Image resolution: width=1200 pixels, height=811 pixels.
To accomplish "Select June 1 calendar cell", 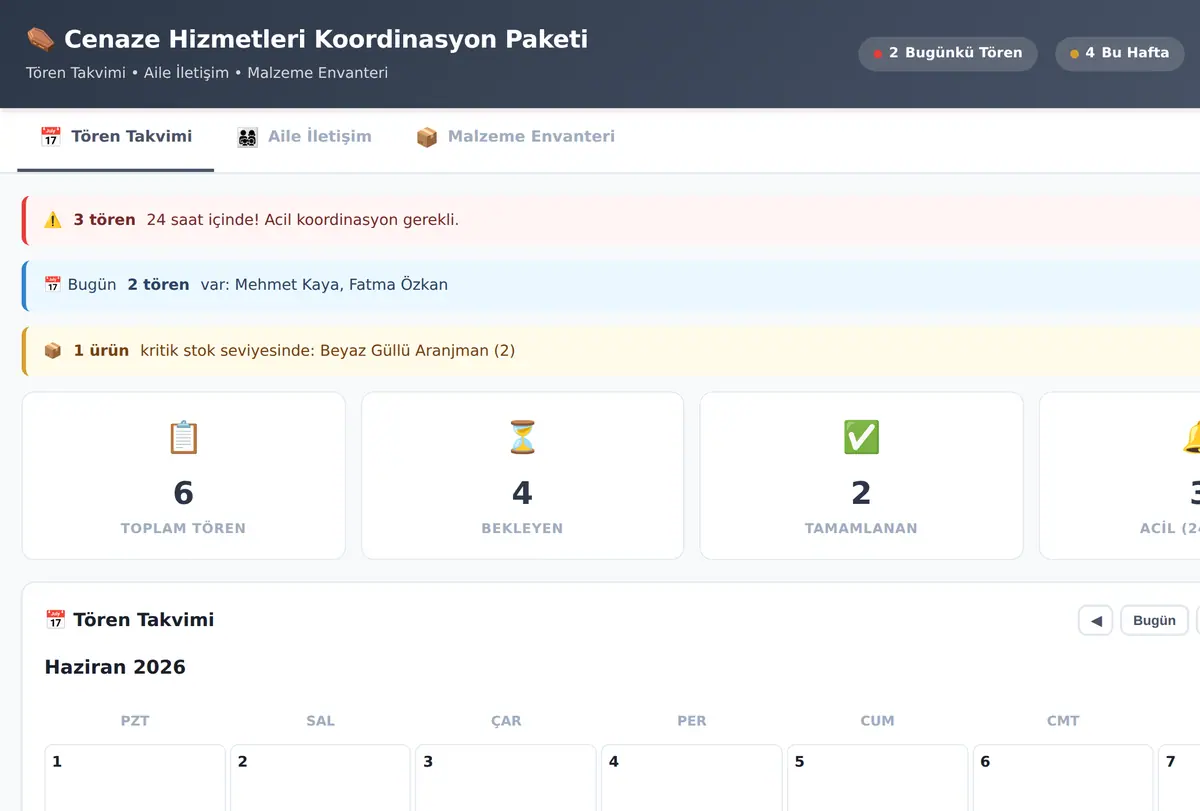I will tap(135, 778).
